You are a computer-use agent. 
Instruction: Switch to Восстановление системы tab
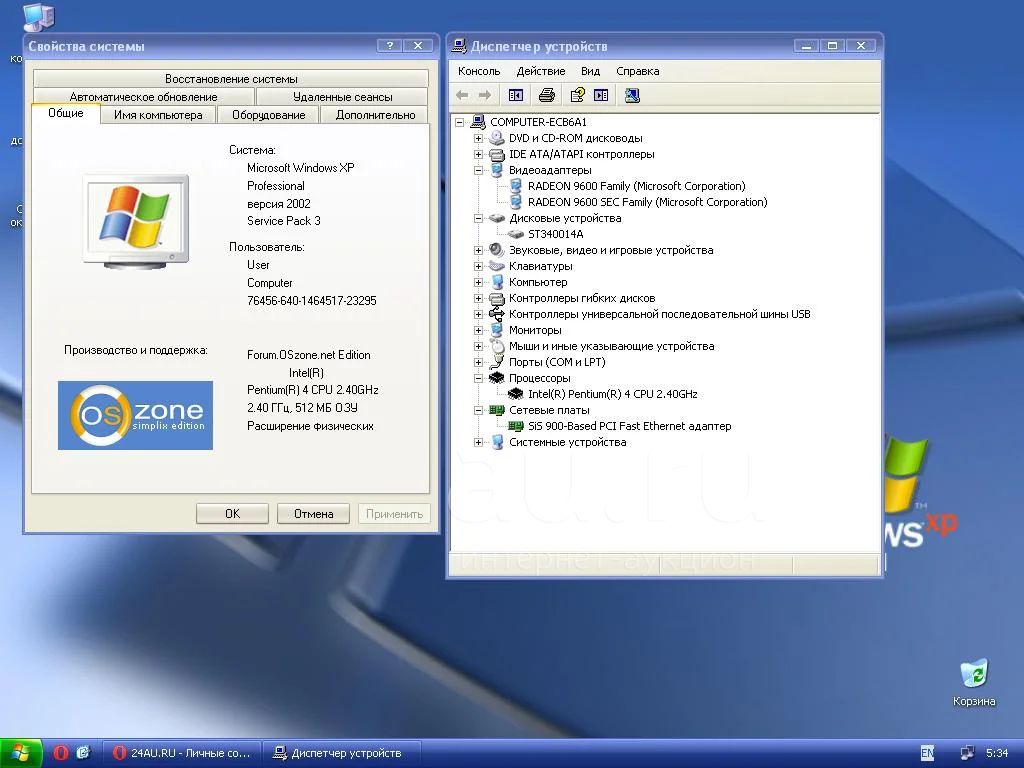coord(231,78)
